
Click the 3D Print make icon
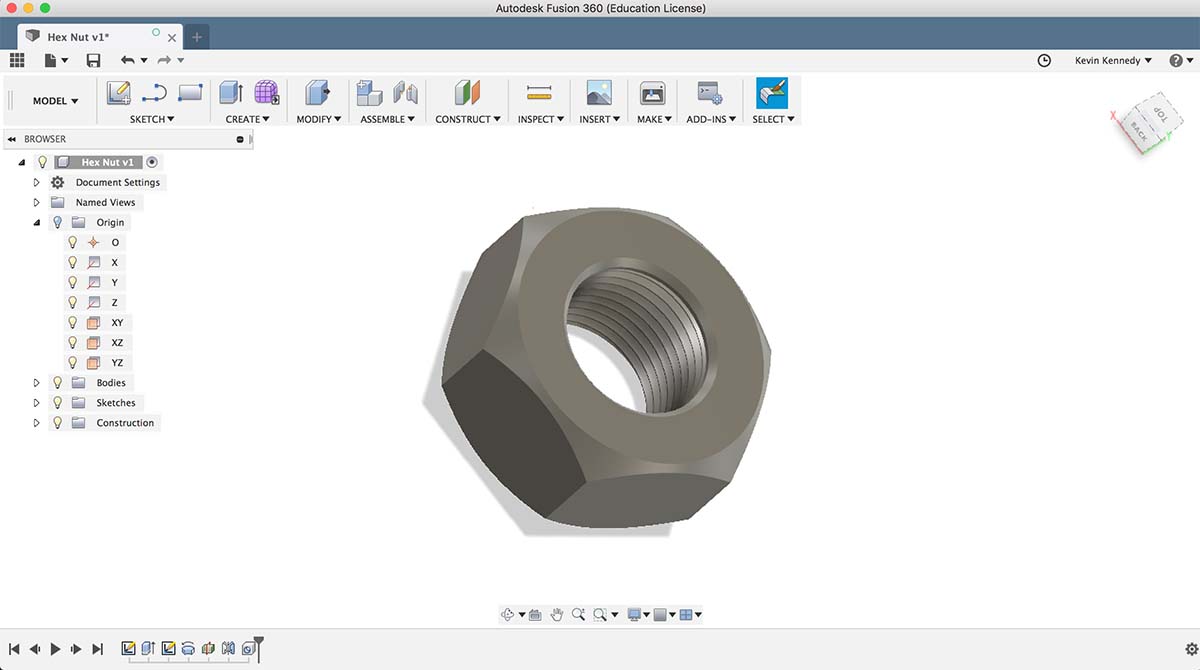(652, 93)
